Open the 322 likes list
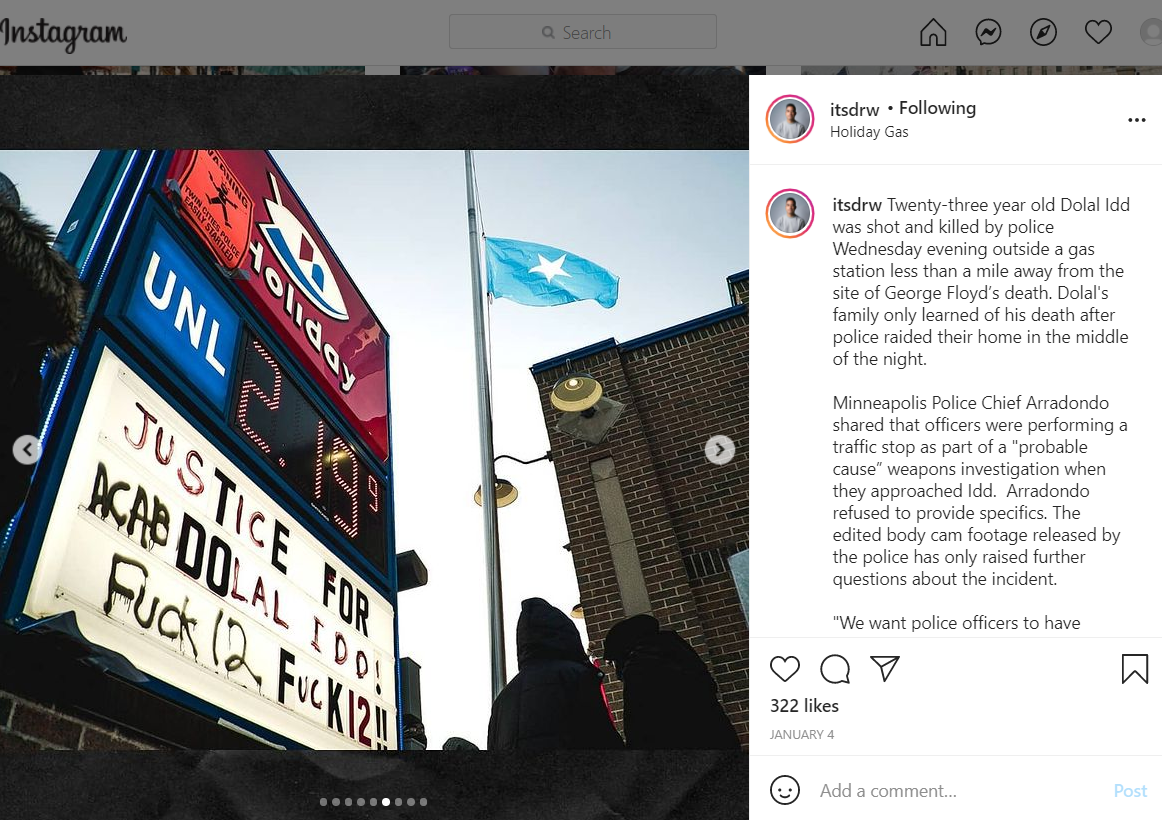 804,706
